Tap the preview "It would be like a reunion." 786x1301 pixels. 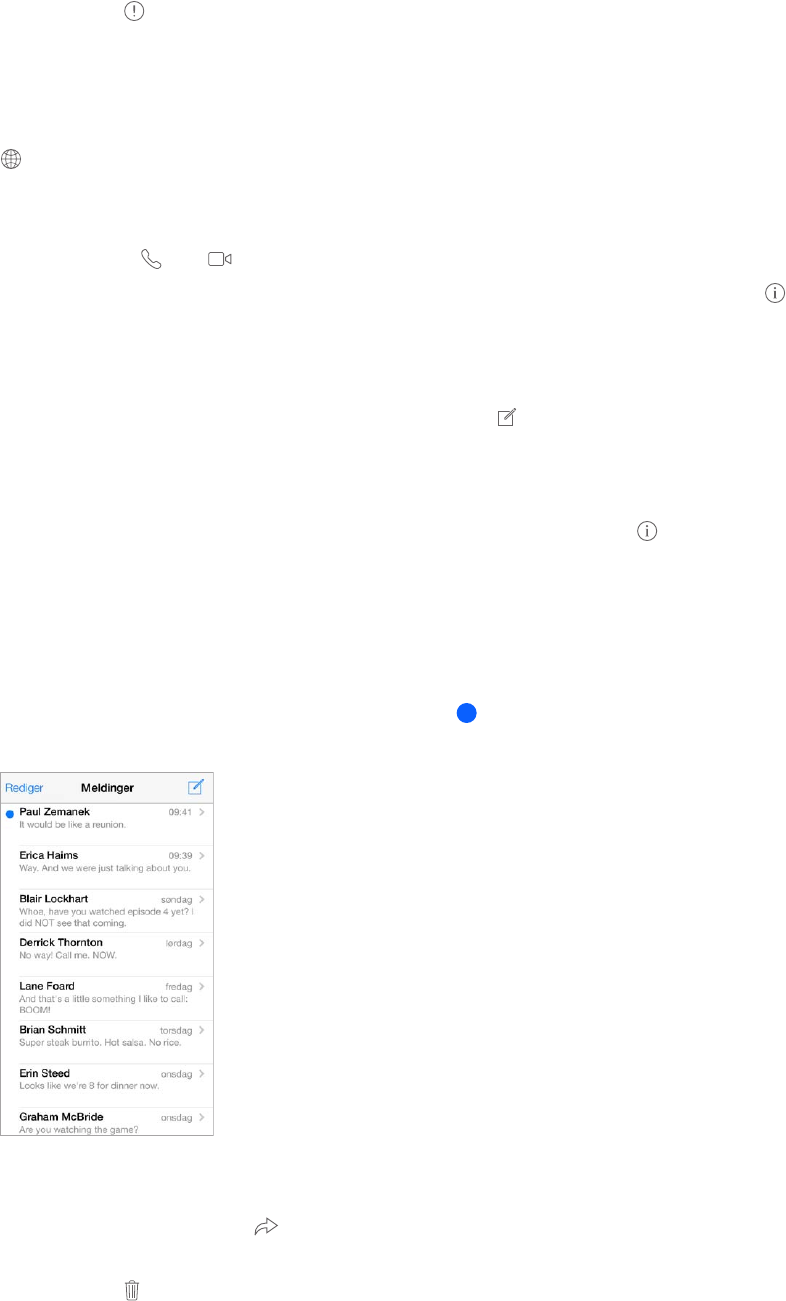click(x=72, y=825)
